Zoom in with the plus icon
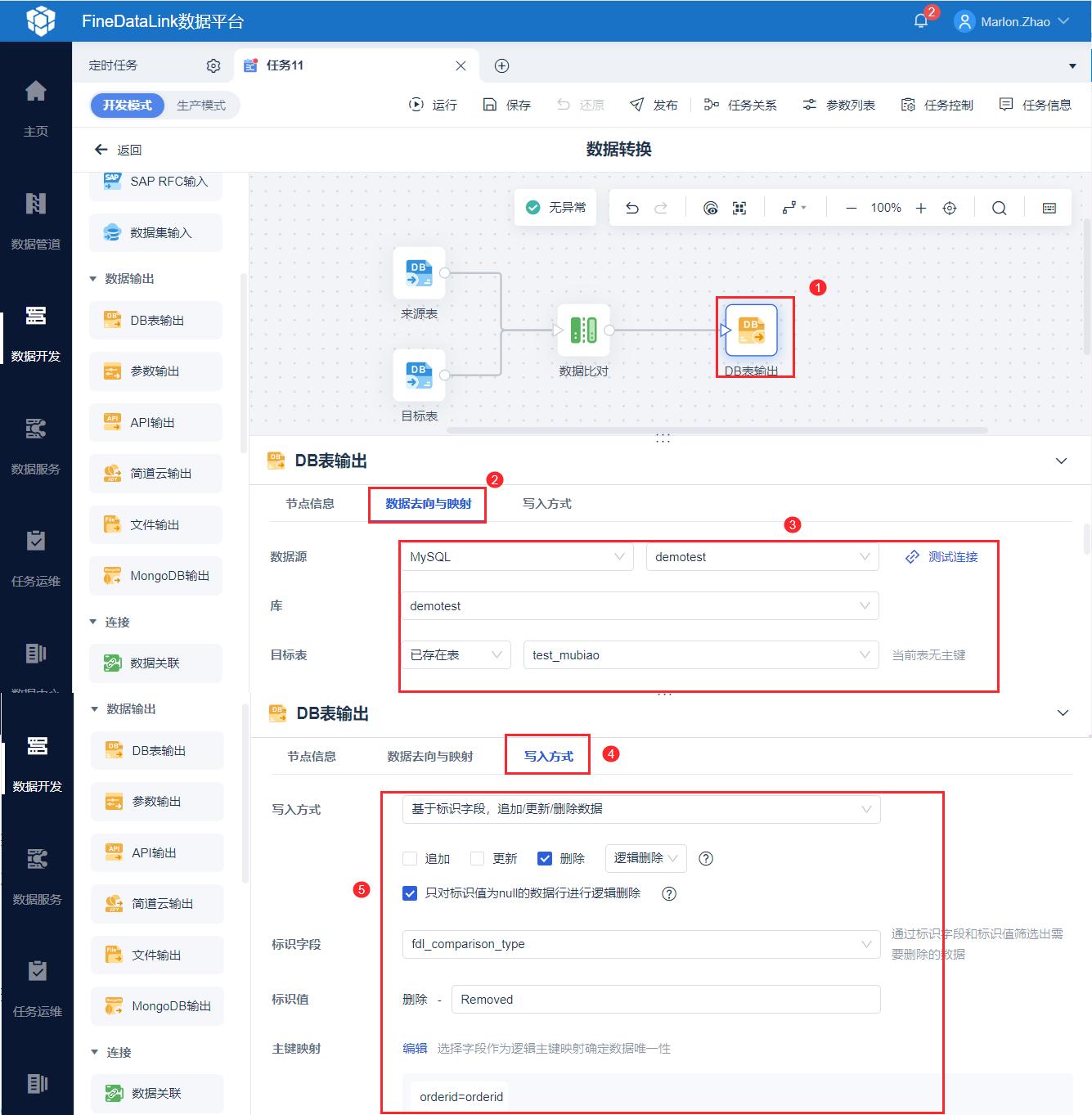The width and height of the screenshot is (1092, 1115). [x=921, y=208]
